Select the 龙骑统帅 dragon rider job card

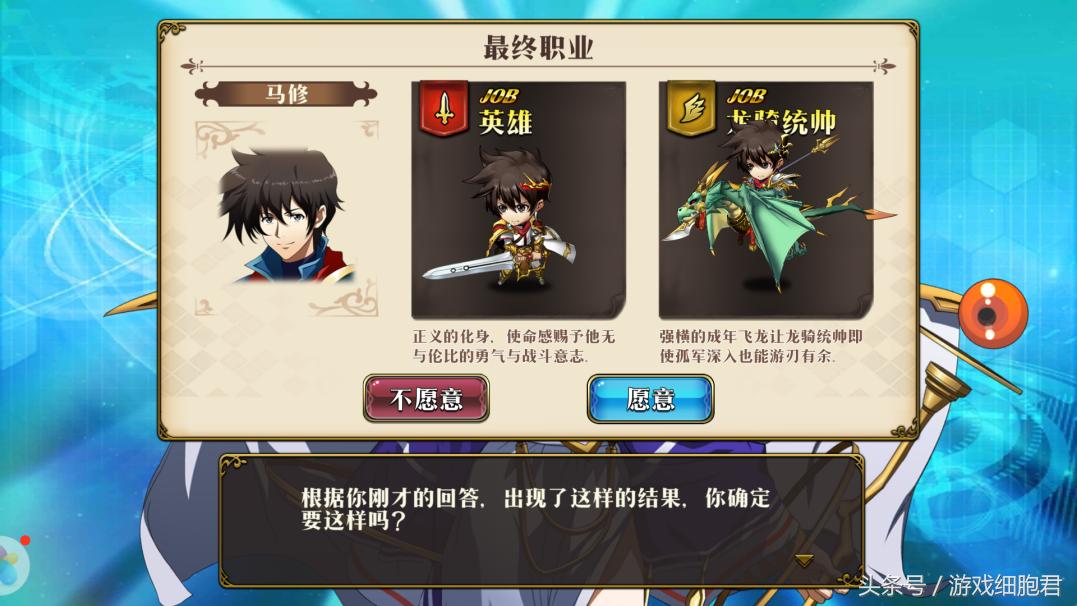click(x=766, y=199)
